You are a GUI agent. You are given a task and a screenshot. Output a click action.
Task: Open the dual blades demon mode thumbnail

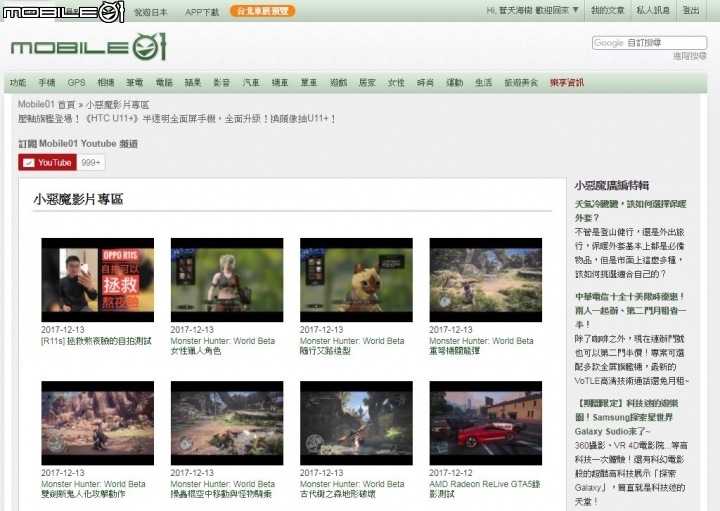pos(98,423)
